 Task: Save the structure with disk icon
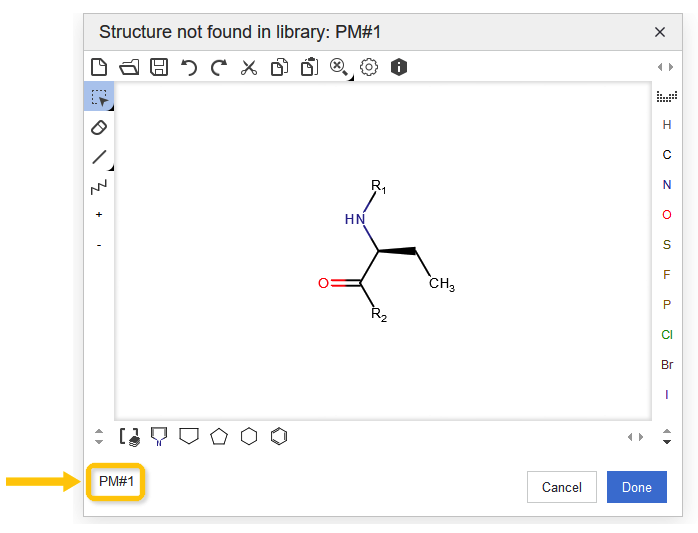[x=159, y=67]
